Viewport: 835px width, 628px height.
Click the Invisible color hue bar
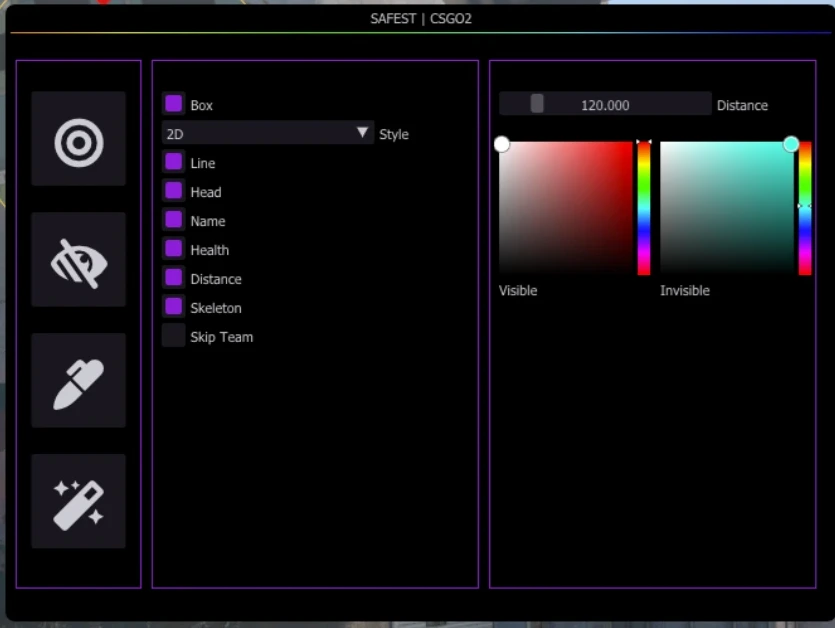pos(805,208)
